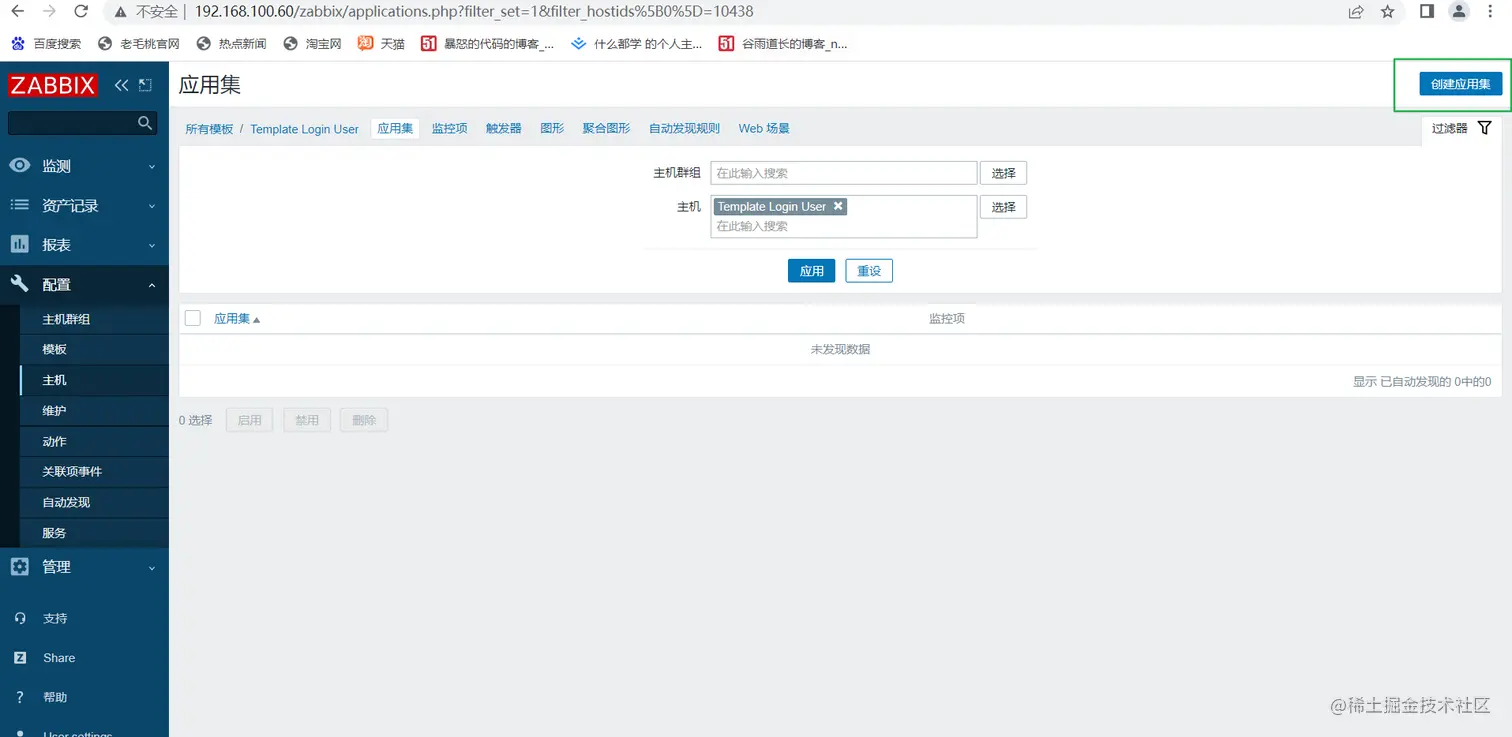Expand the 报表 menu chevron
The height and width of the screenshot is (737, 1512).
[x=152, y=245]
